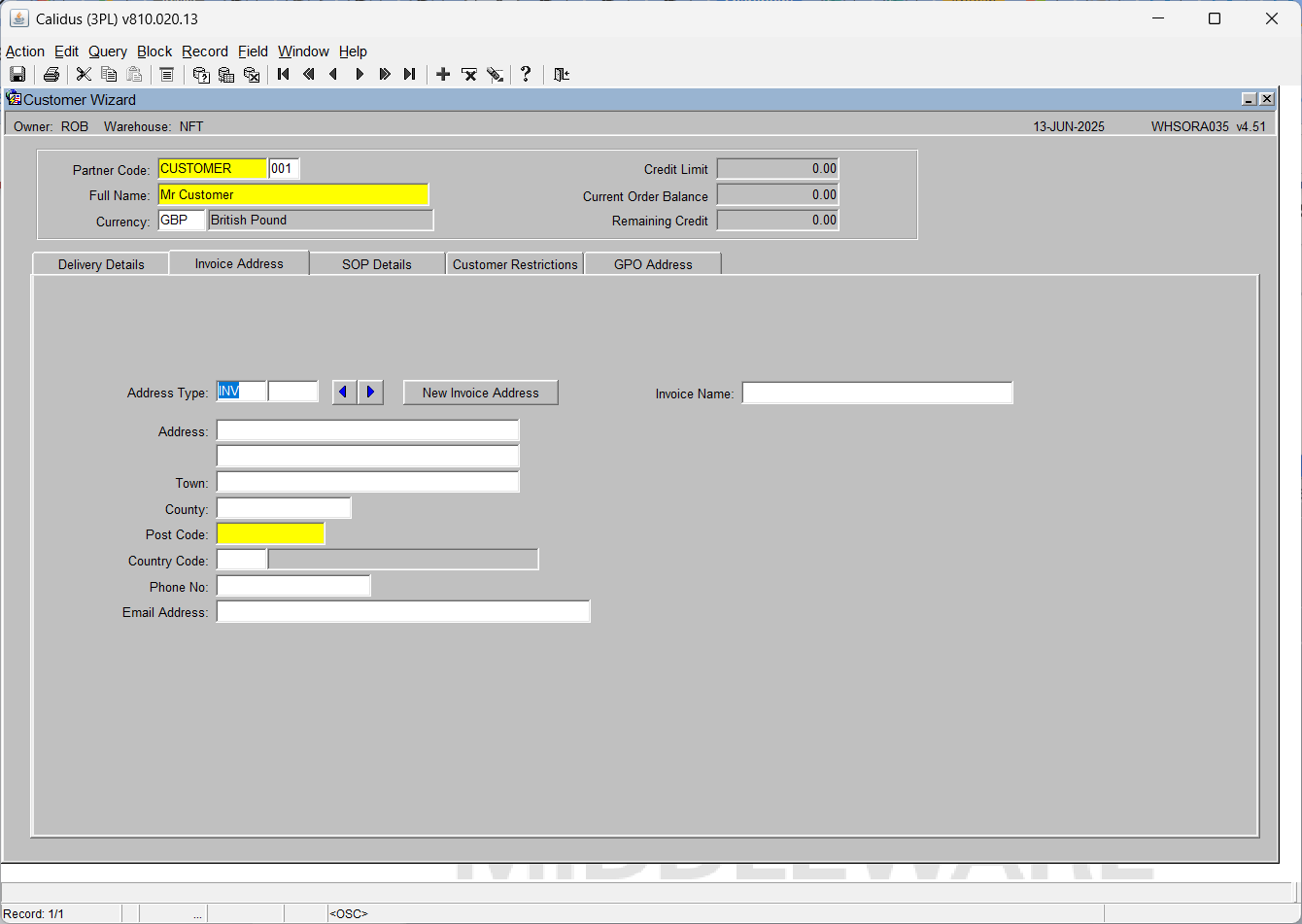Screen dimensions: 1302x924
Task: Go to last record toolbar icon
Action: pos(409,75)
